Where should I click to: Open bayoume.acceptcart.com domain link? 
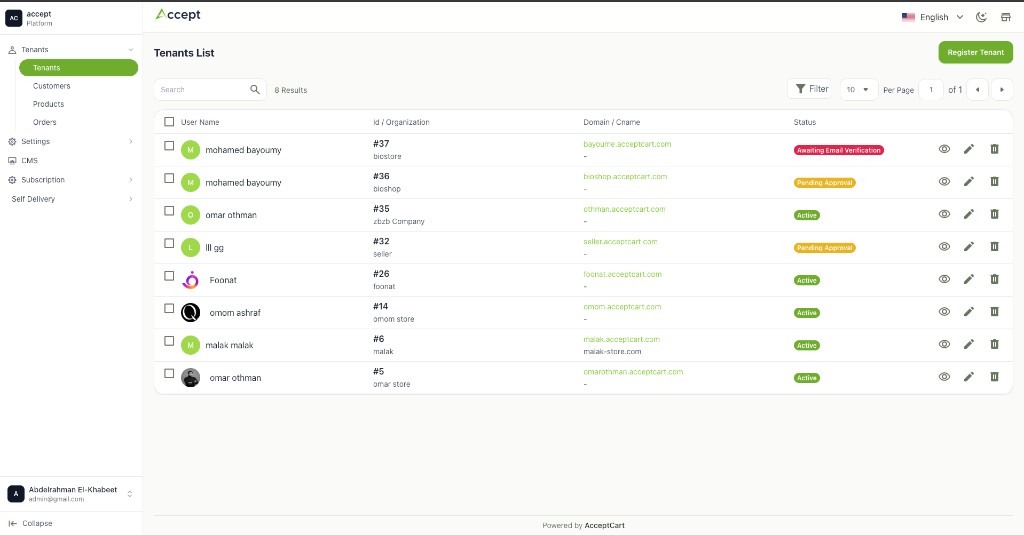pos(627,144)
